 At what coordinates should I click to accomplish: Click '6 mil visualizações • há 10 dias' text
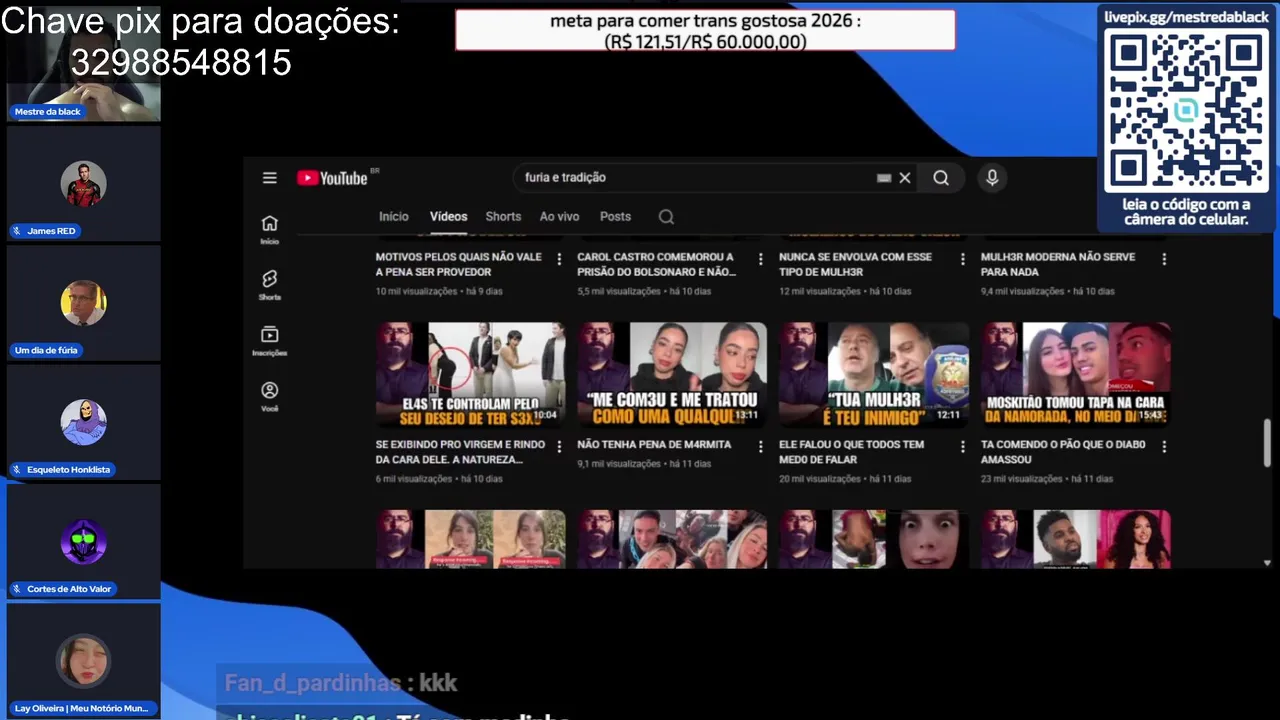pos(439,479)
